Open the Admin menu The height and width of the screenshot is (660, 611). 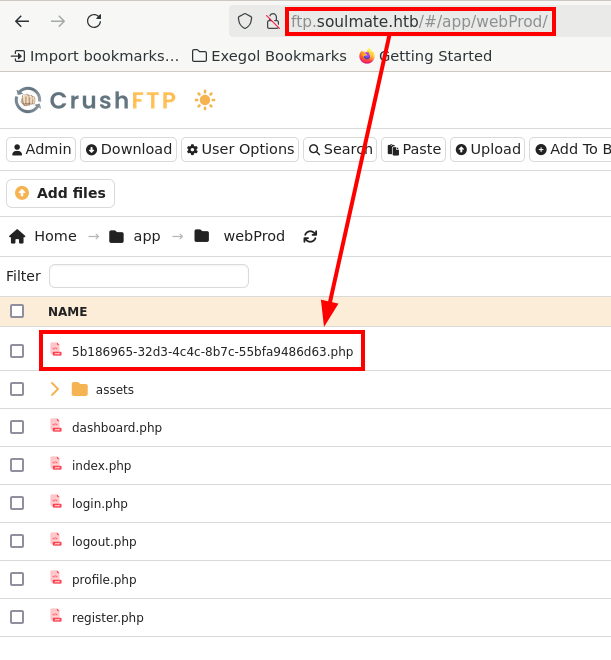[x=41, y=150]
